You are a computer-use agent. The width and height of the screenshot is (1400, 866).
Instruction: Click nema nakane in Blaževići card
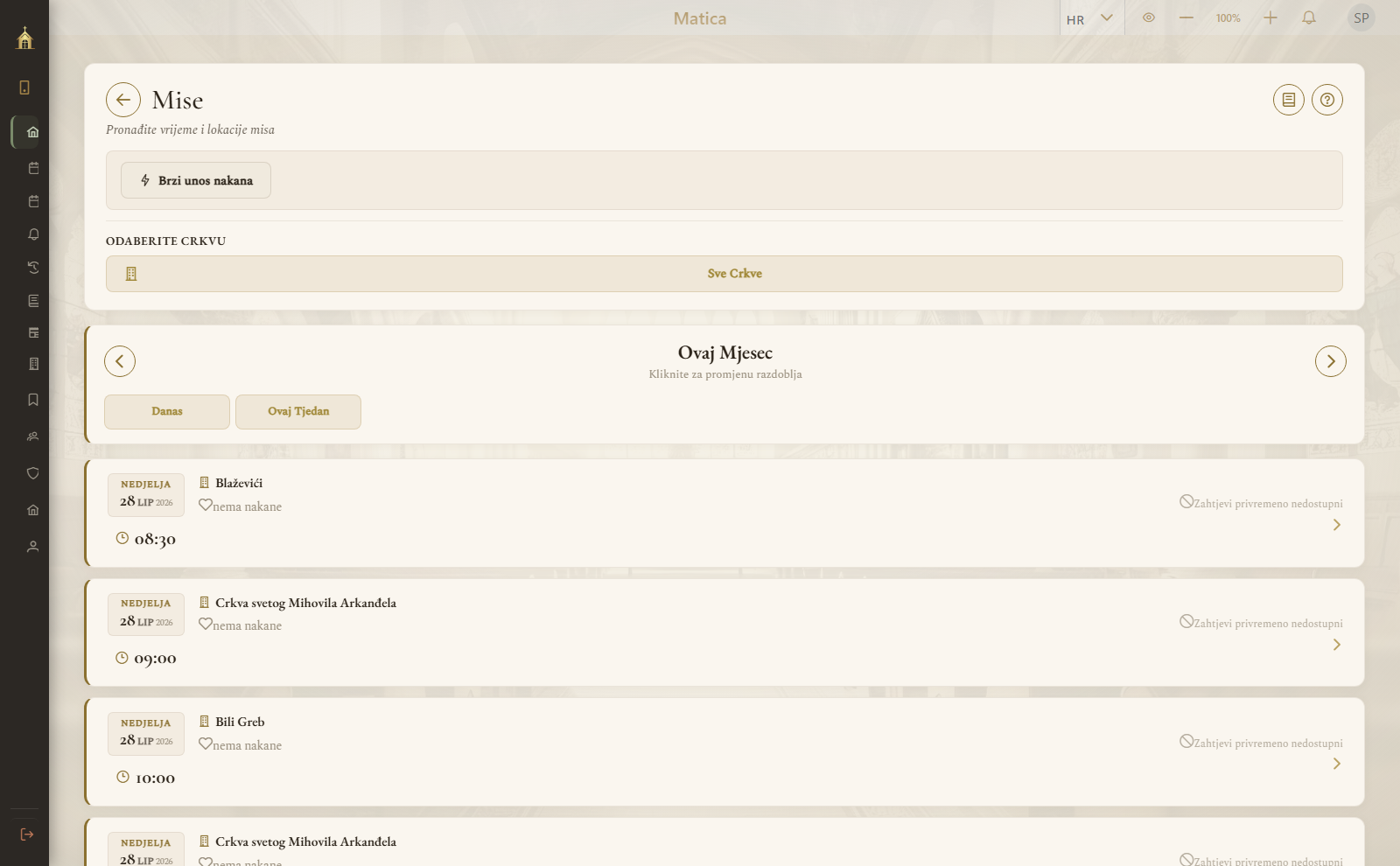pos(248,506)
